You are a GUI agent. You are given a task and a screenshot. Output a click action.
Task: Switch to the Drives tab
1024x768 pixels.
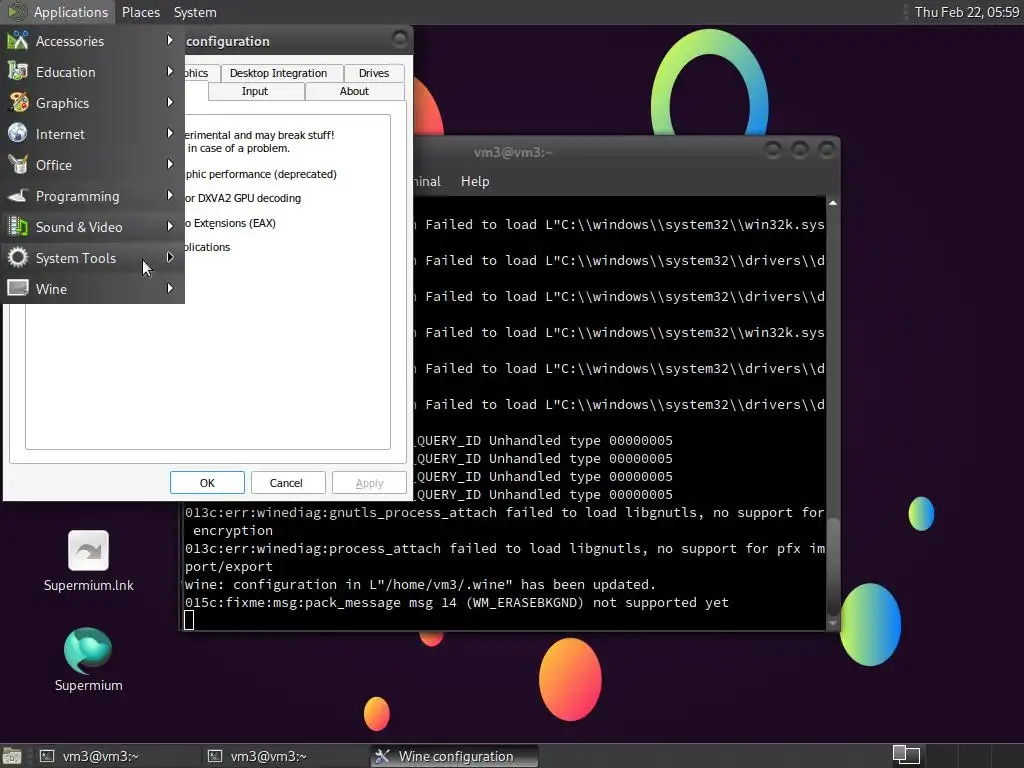[x=374, y=73]
